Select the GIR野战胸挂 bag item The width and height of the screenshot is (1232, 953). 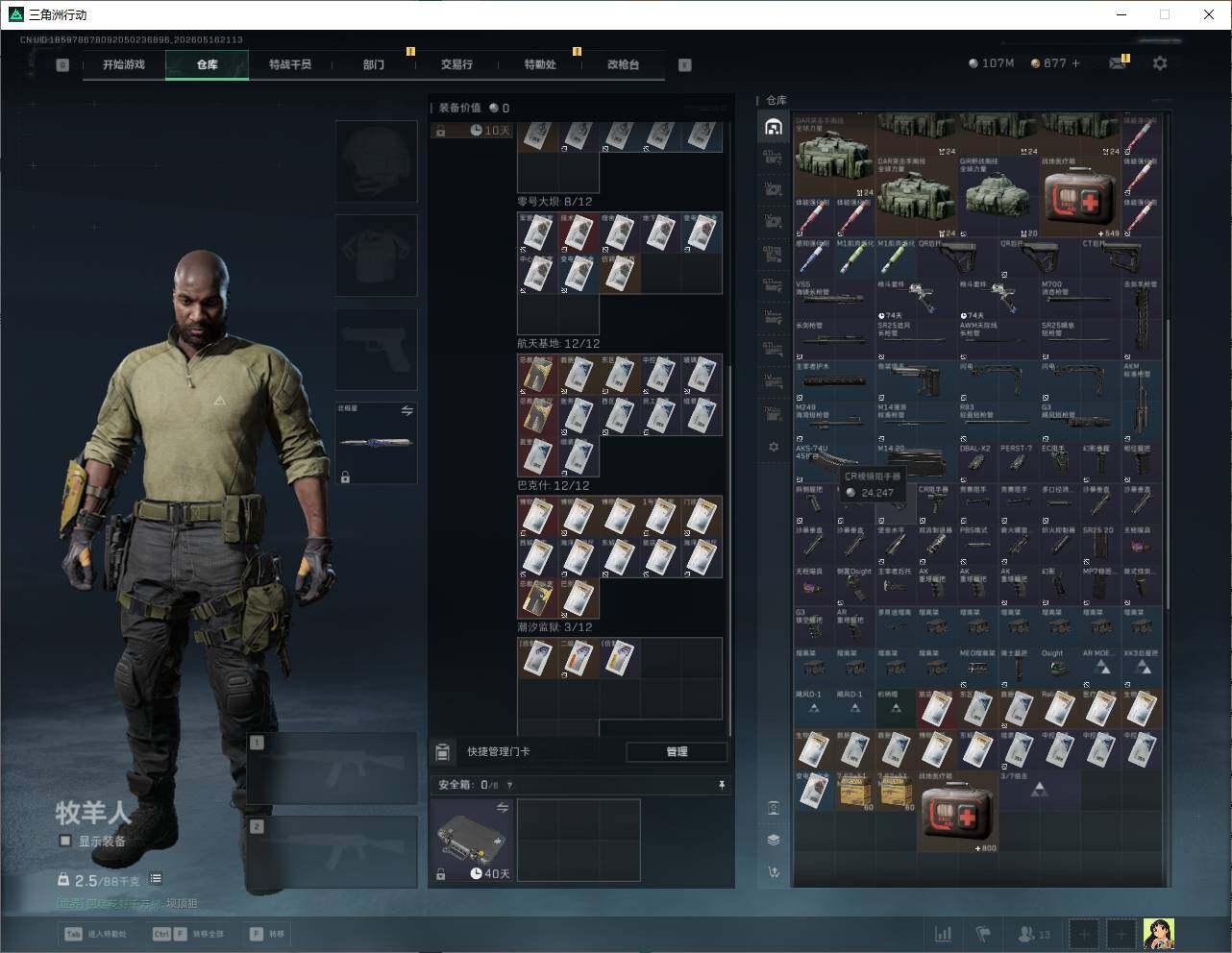point(998,197)
